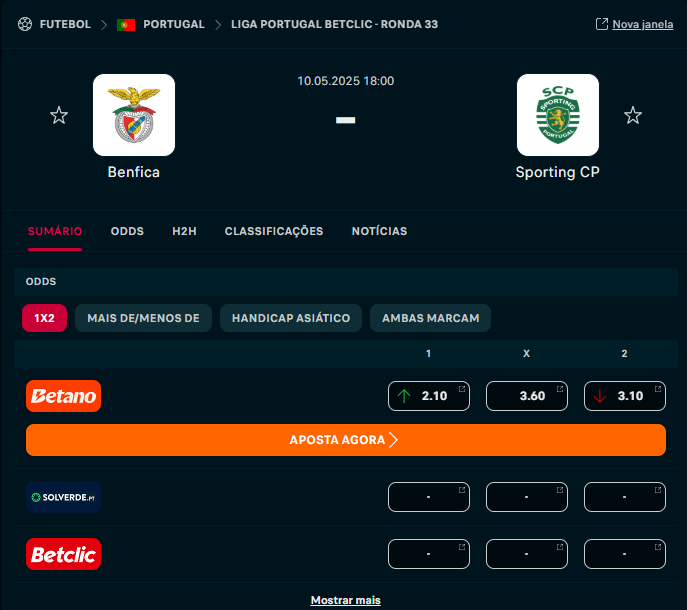Click Solverde draw odds cell
The image size is (687, 610).
click(x=527, y=497)
